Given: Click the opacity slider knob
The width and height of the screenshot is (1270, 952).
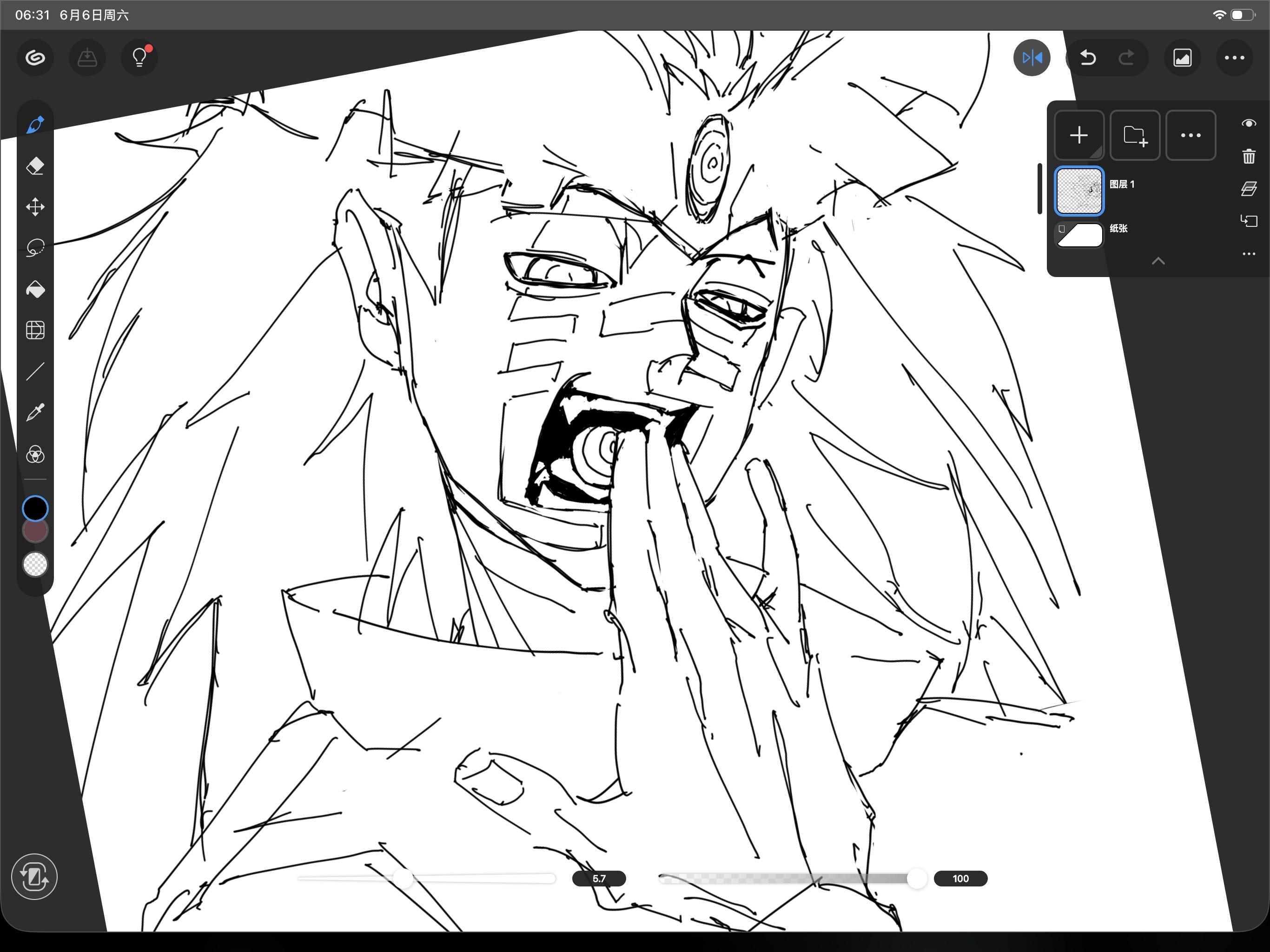Looking at the screenshot, I should point(917,879).
